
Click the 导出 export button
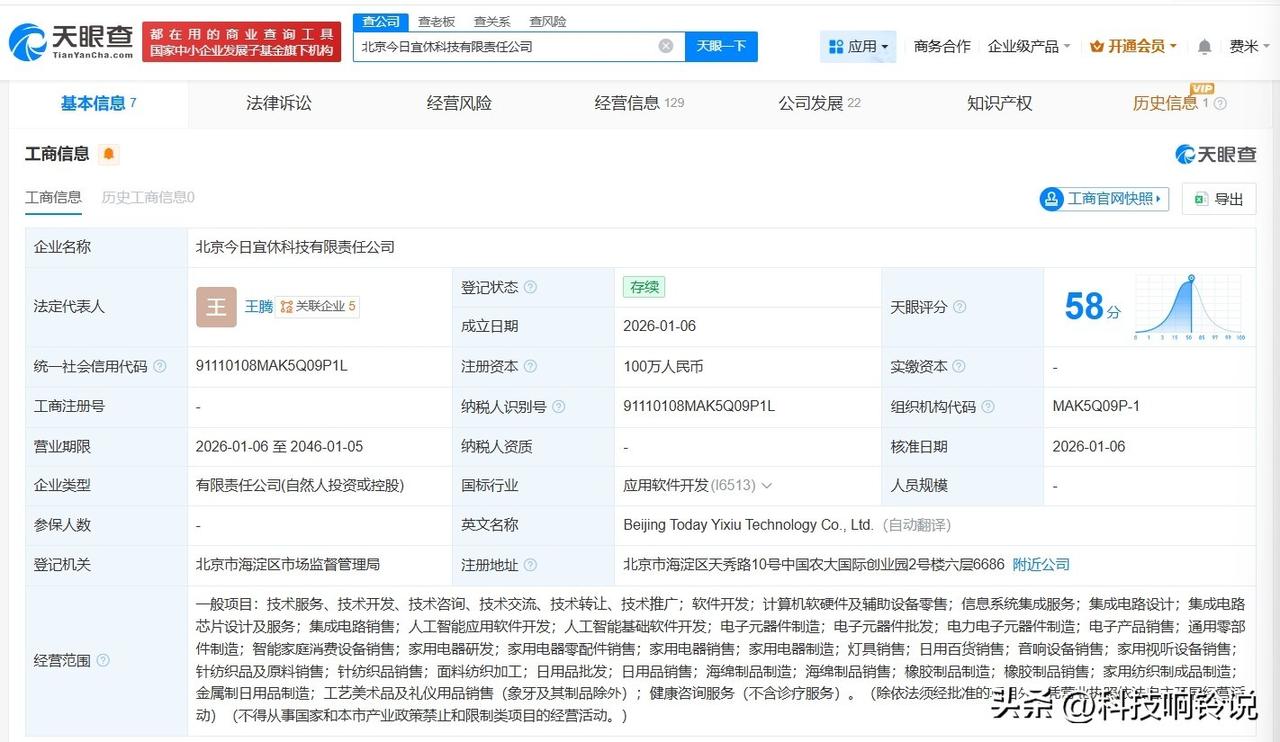1219,199
